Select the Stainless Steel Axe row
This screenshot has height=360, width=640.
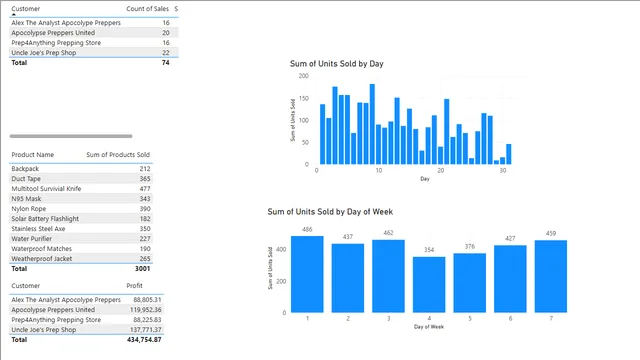point(81,229)
